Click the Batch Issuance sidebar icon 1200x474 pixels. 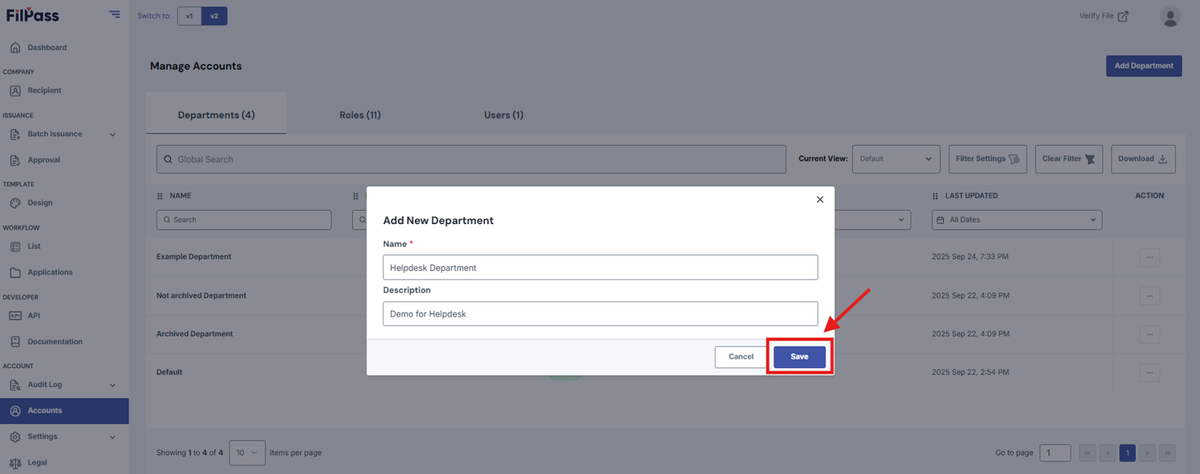(x=14, y=134)
